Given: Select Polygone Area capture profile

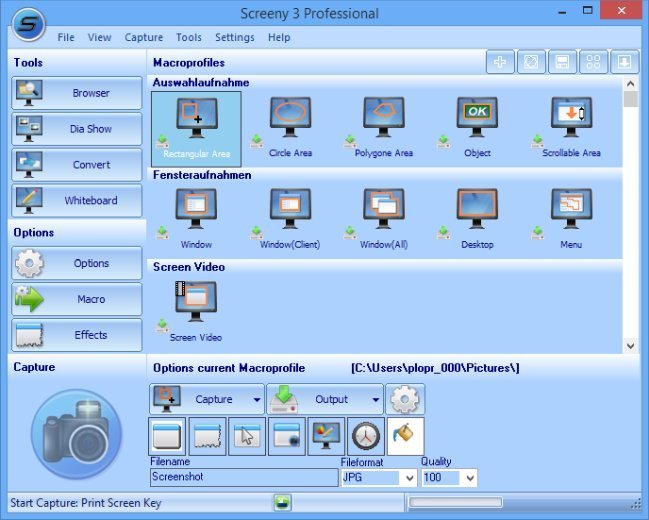Looking at the screenshot, I should coord(384,129).
